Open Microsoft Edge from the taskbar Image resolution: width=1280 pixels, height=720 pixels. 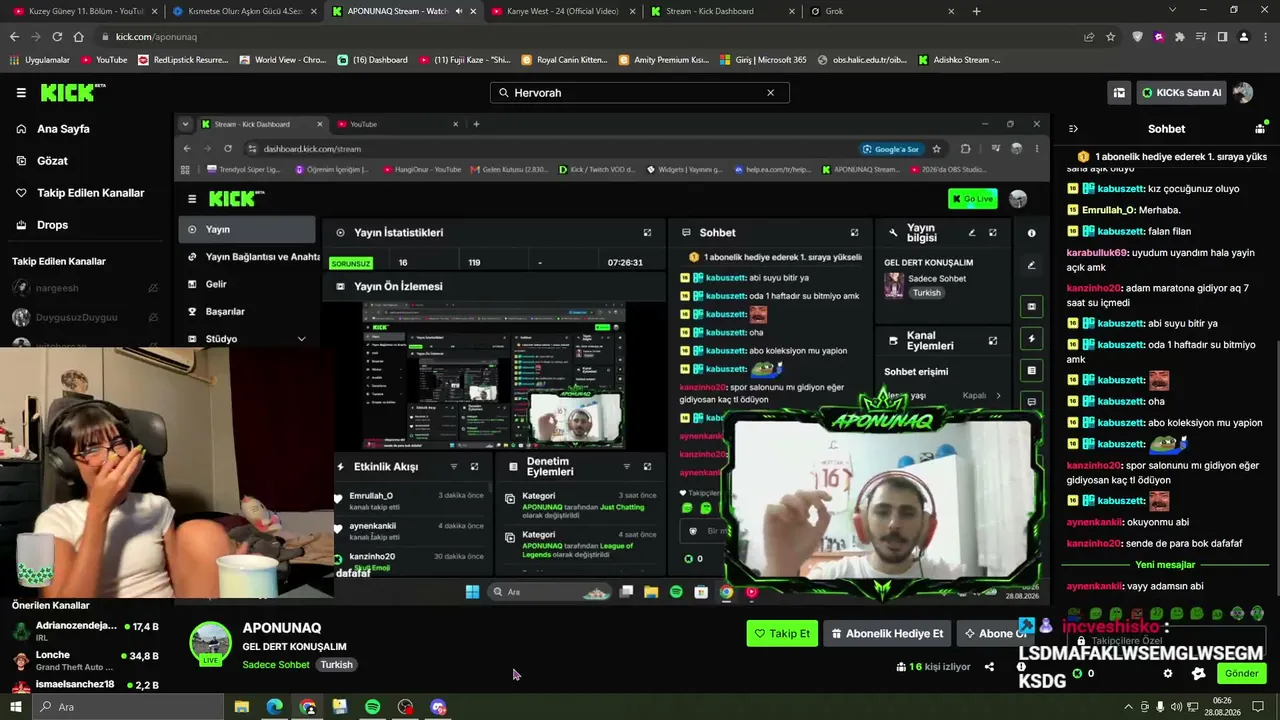pyautogui.click(x=274, y=707)
